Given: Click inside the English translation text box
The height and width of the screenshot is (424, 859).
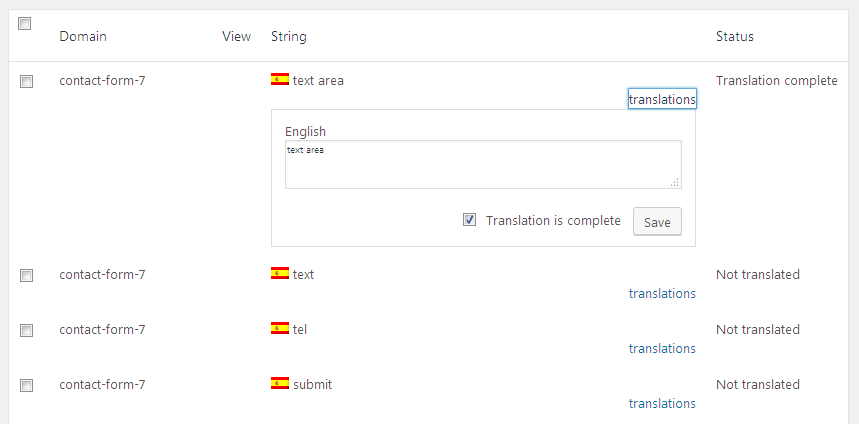Looking at the screenshot, I should 483,164.
